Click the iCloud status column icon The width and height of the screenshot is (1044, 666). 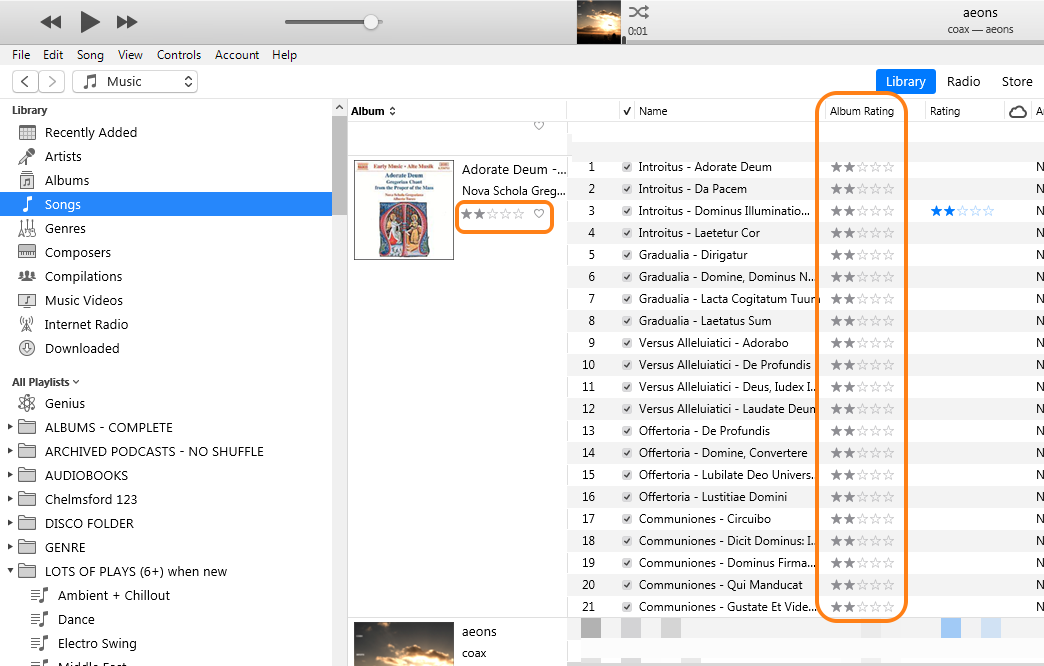tap(1017, 111)
